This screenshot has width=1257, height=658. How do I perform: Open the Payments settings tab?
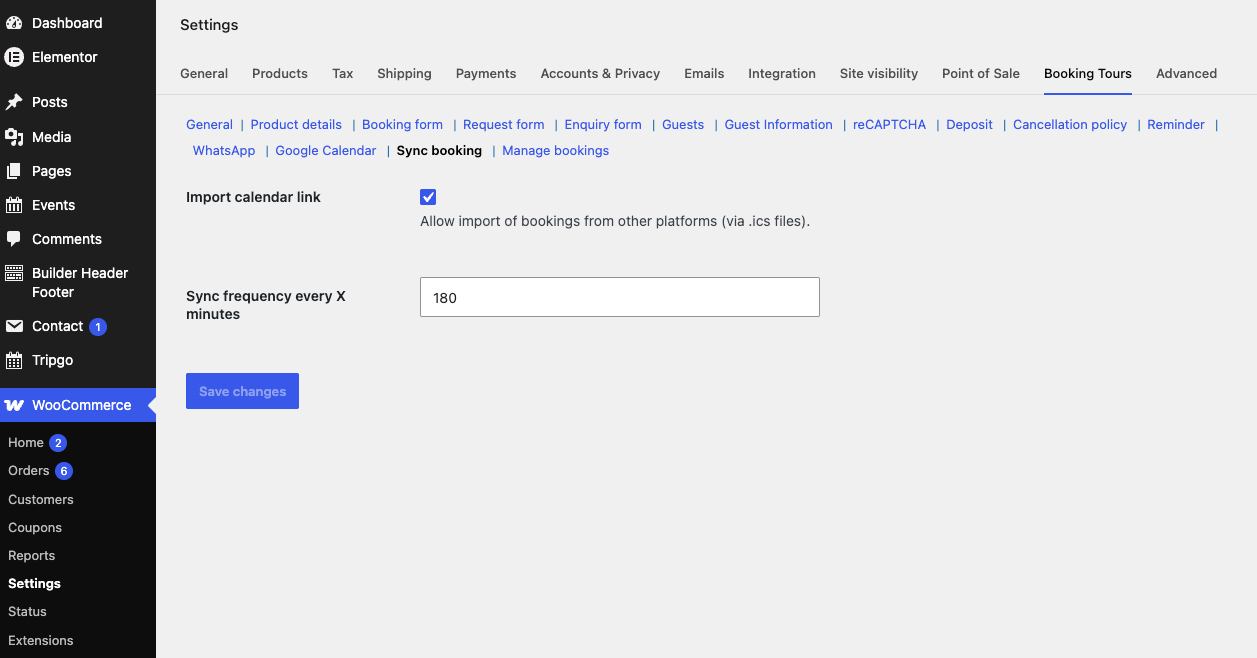(486, 73)
